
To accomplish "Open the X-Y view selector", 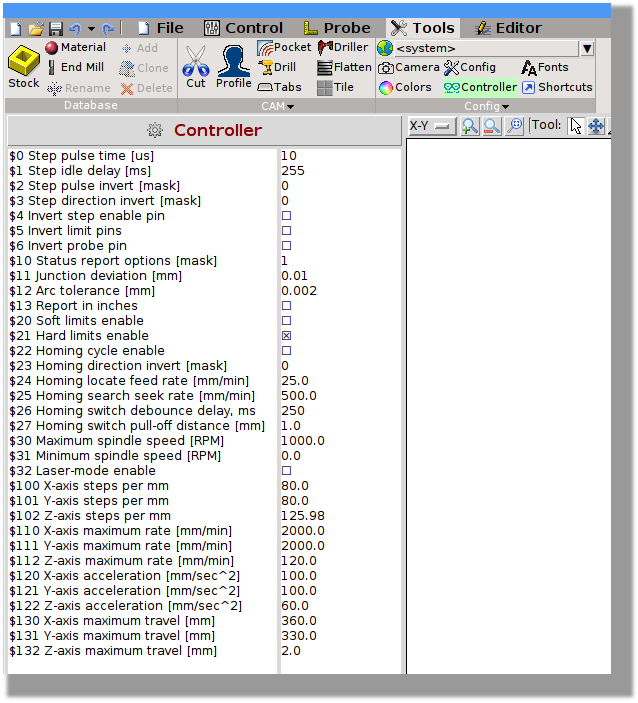I will [432, 126].
